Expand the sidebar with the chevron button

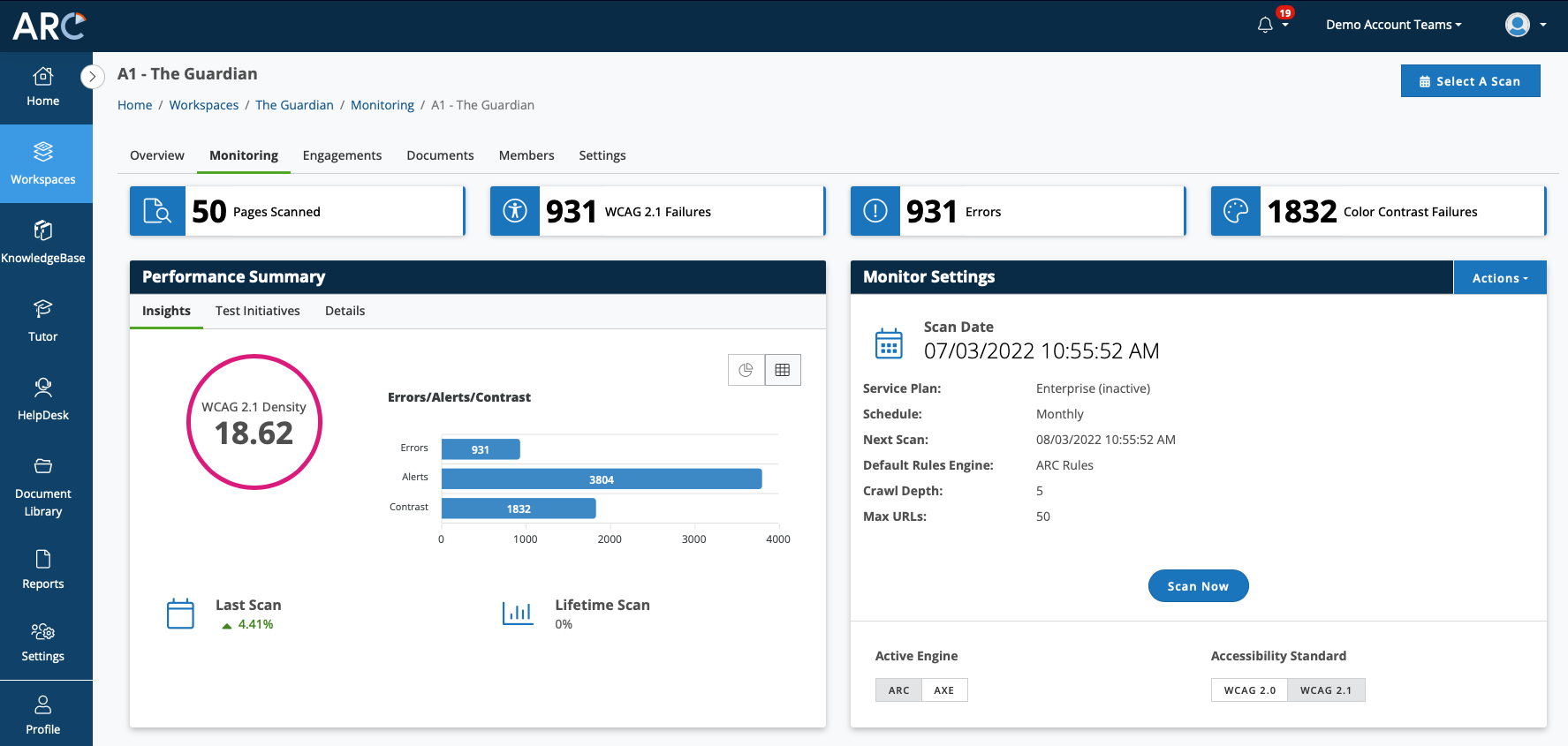click(92, 77)
